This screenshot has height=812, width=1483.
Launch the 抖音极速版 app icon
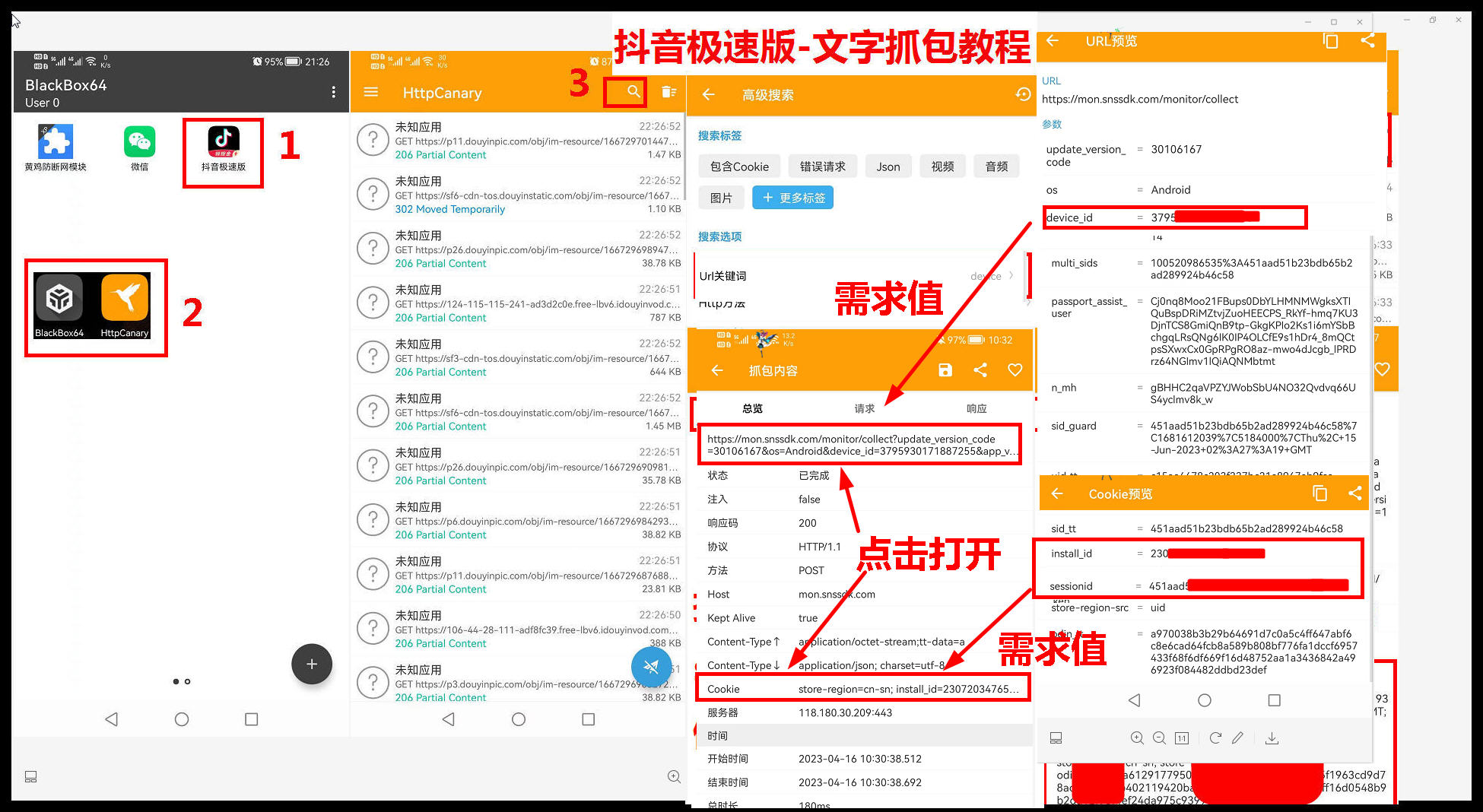(224, 149)
